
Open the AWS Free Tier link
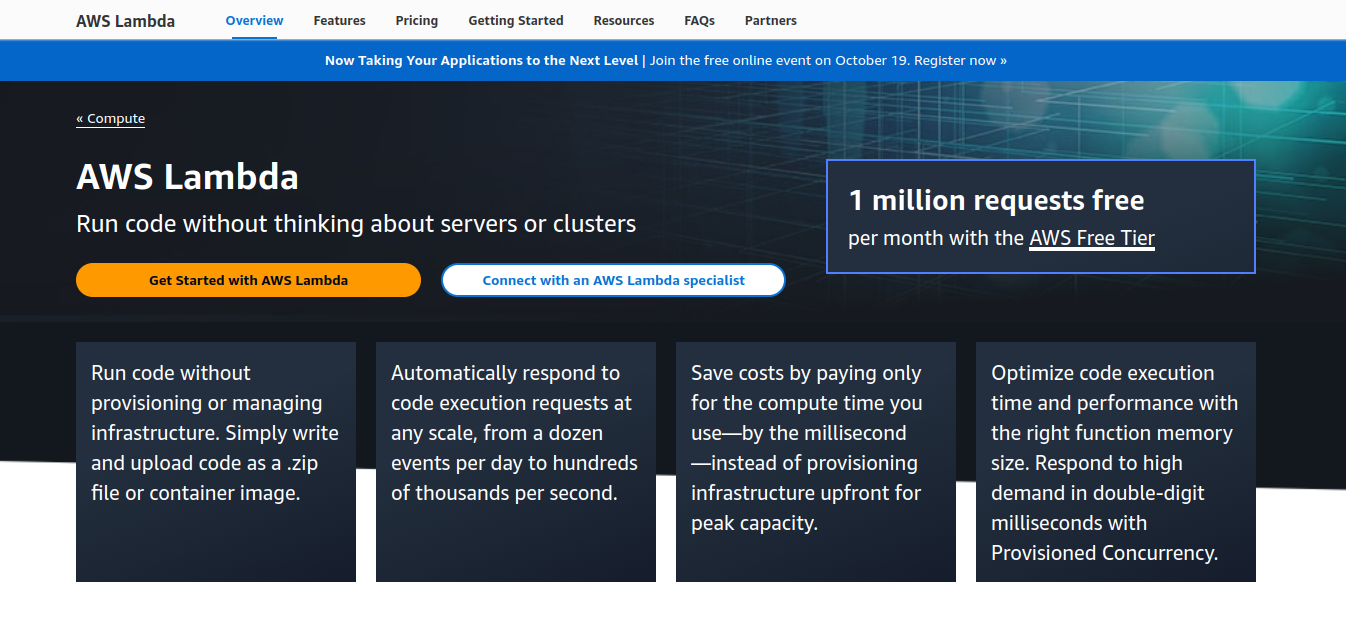tap(1091, 238)
